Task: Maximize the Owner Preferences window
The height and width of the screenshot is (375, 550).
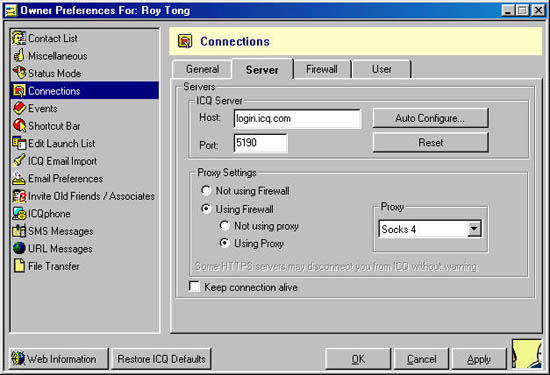Action: click(522, 11)
